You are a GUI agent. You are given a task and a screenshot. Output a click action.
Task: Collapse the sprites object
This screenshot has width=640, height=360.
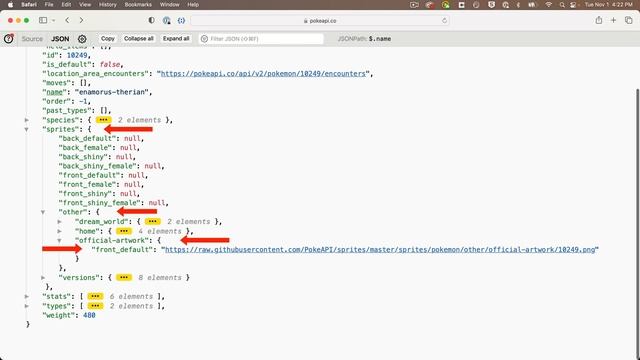click(x=27, y=129)
